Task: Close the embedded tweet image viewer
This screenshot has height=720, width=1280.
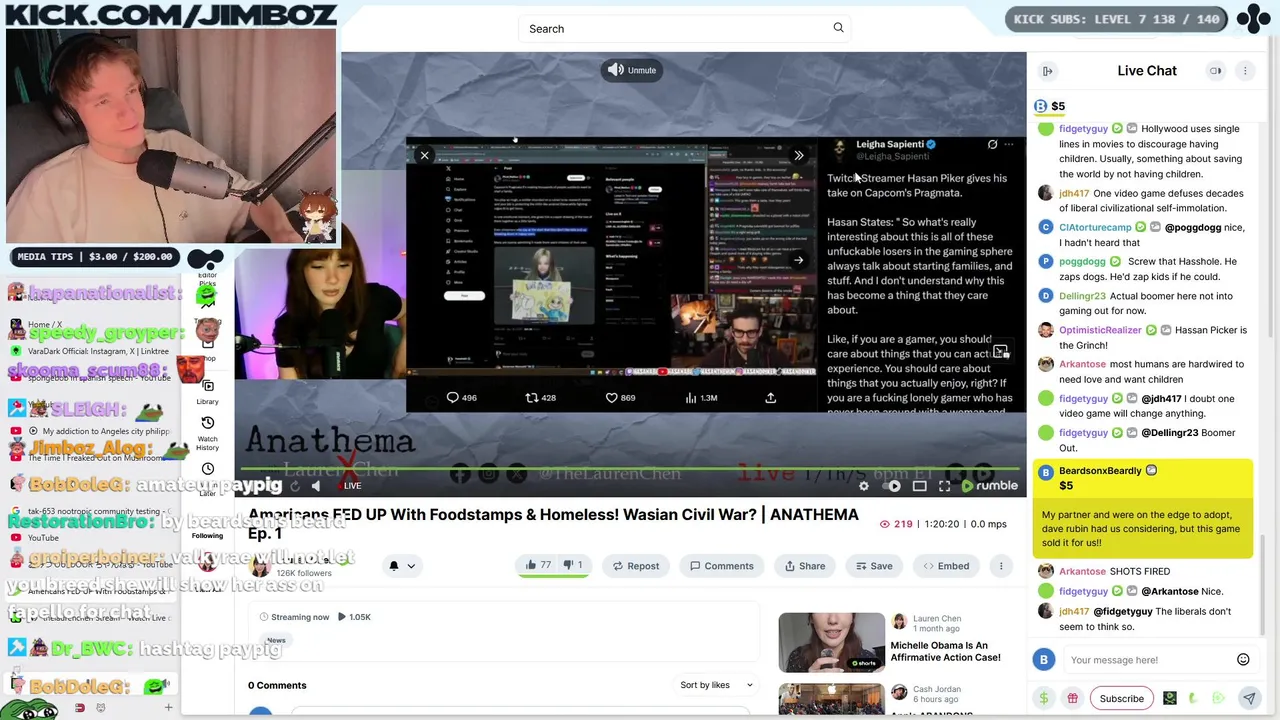Action: coord(424,155)
